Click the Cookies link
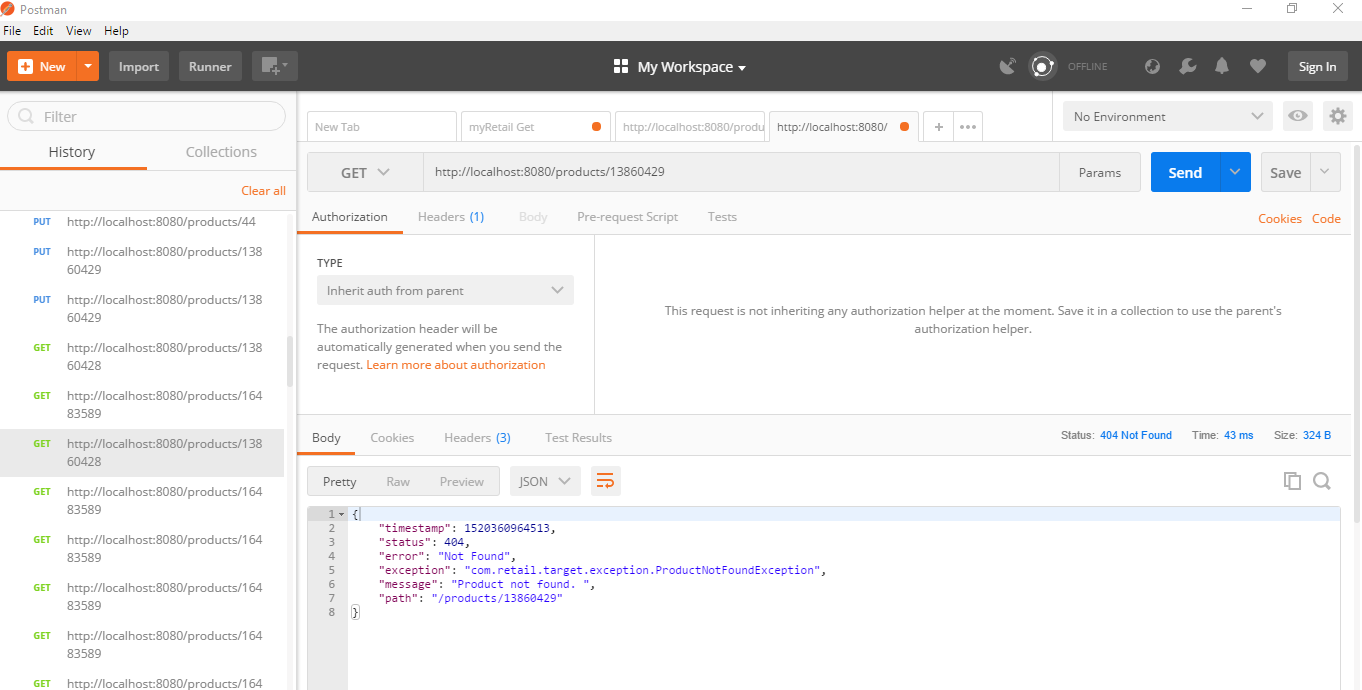This screenshot has height=690, width=1362. click(x=1280, y=218)
